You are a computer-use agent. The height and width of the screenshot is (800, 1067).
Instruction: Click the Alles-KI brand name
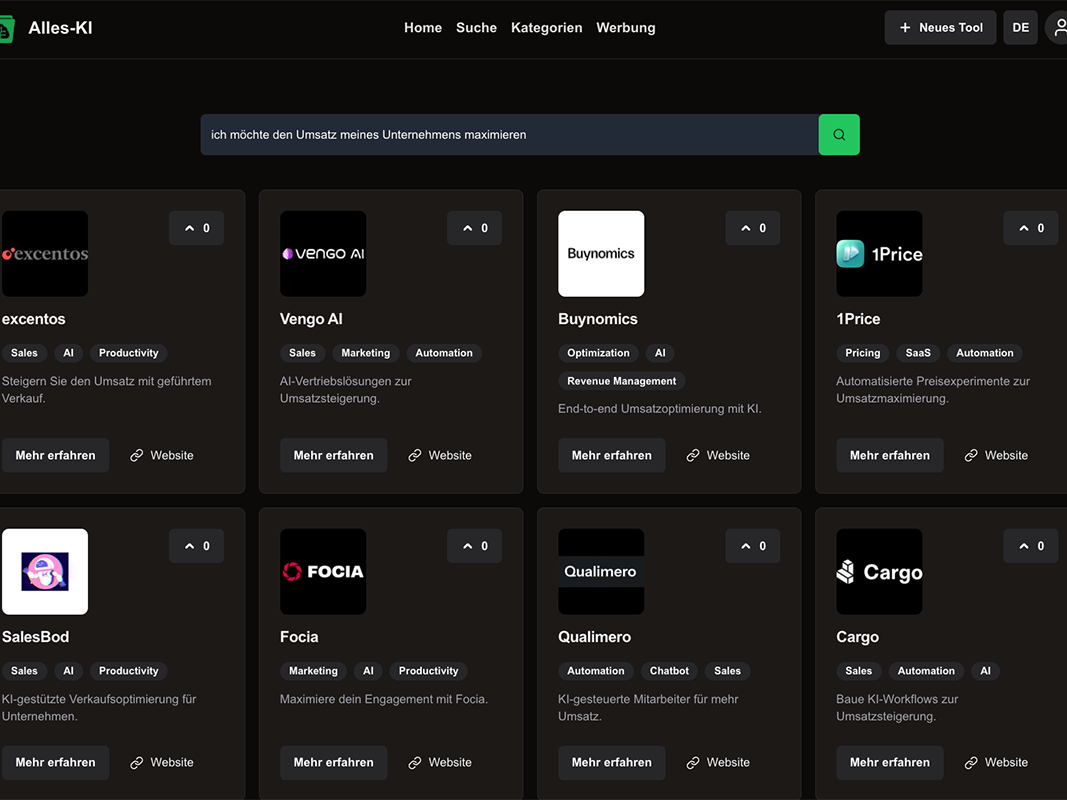click(x=60, y=28)
